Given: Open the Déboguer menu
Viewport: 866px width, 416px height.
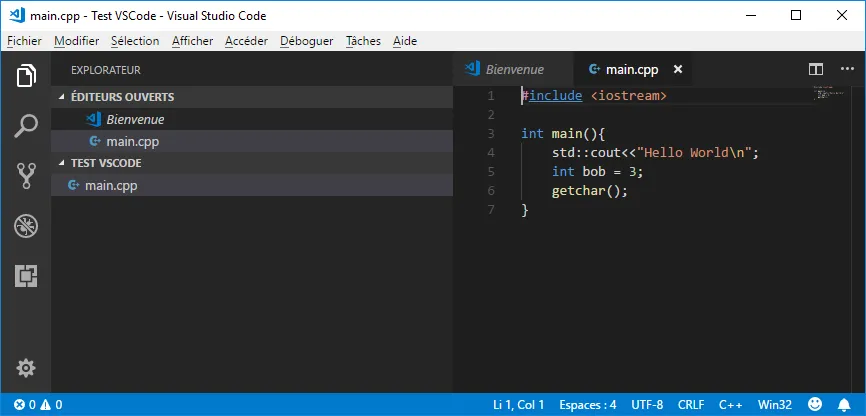Looking at the screenshot, I should (x=307, y=41).
